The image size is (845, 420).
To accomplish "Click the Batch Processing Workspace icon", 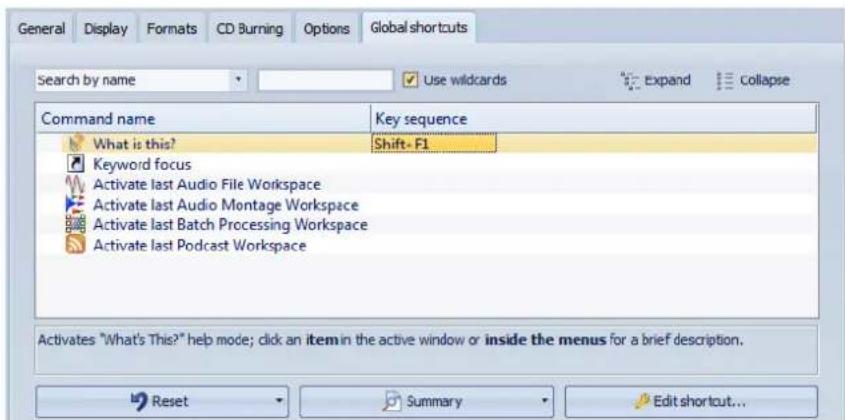I will 75,225.
